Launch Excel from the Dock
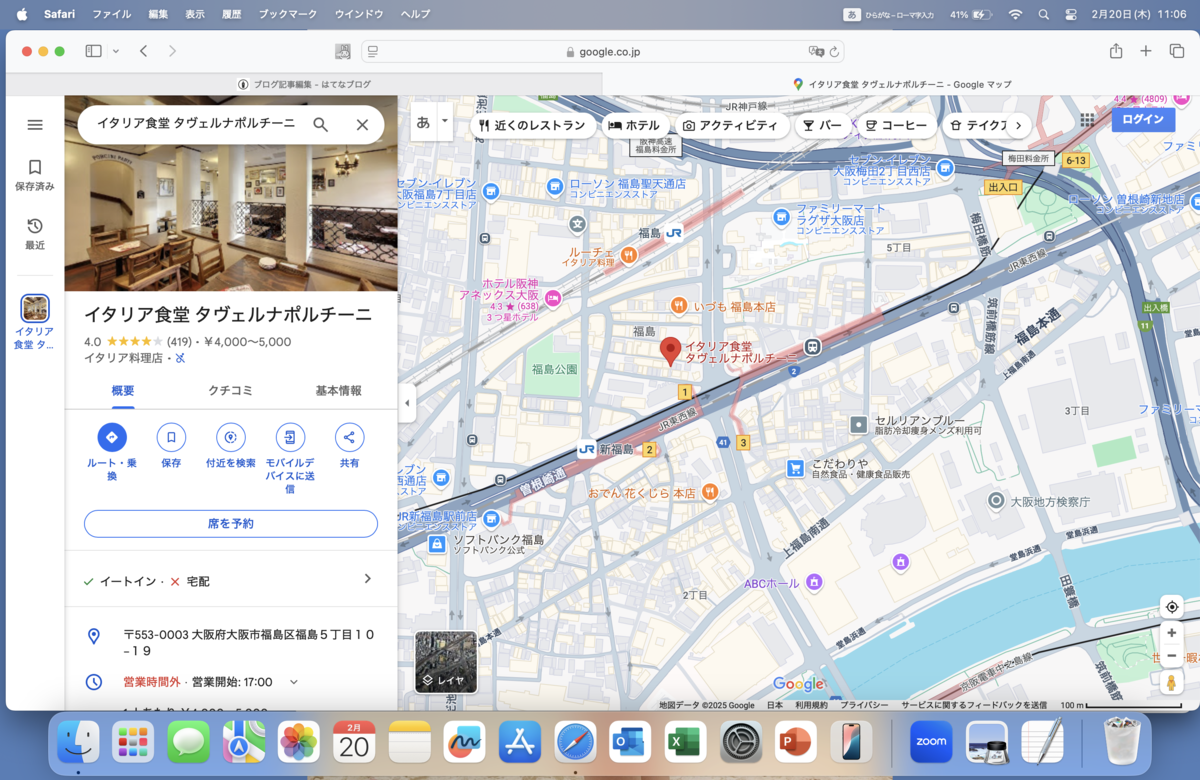Image resolution: width=1200 pixels, height=780 pixels. click(x=685, y=742)
